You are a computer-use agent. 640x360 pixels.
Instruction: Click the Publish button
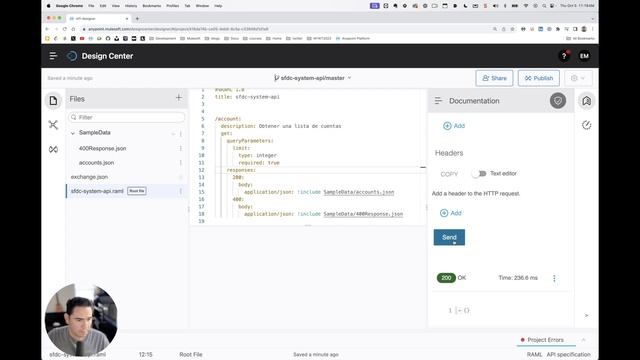click(539, 78)
